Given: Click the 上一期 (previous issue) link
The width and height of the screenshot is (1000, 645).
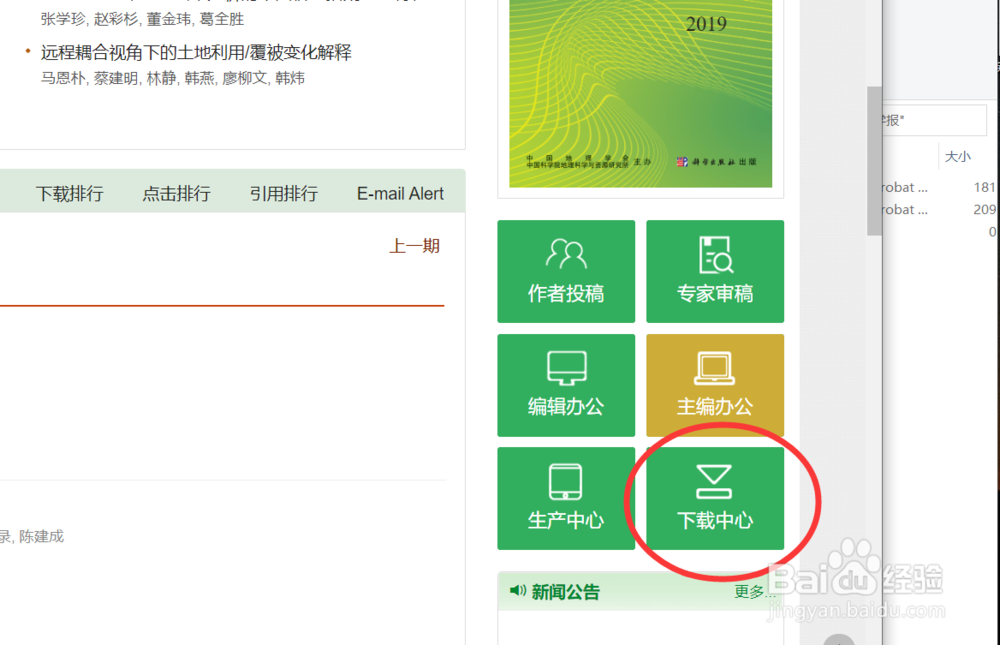Looking at the screenshot, I should pyautogui.click(x=414, y=246).
